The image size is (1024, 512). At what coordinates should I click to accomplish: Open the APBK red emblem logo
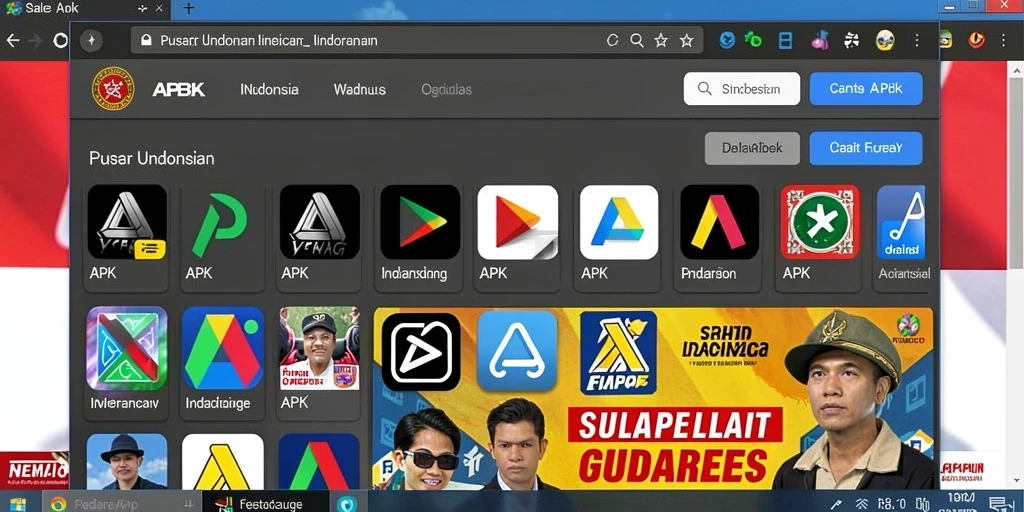[113, 89]
